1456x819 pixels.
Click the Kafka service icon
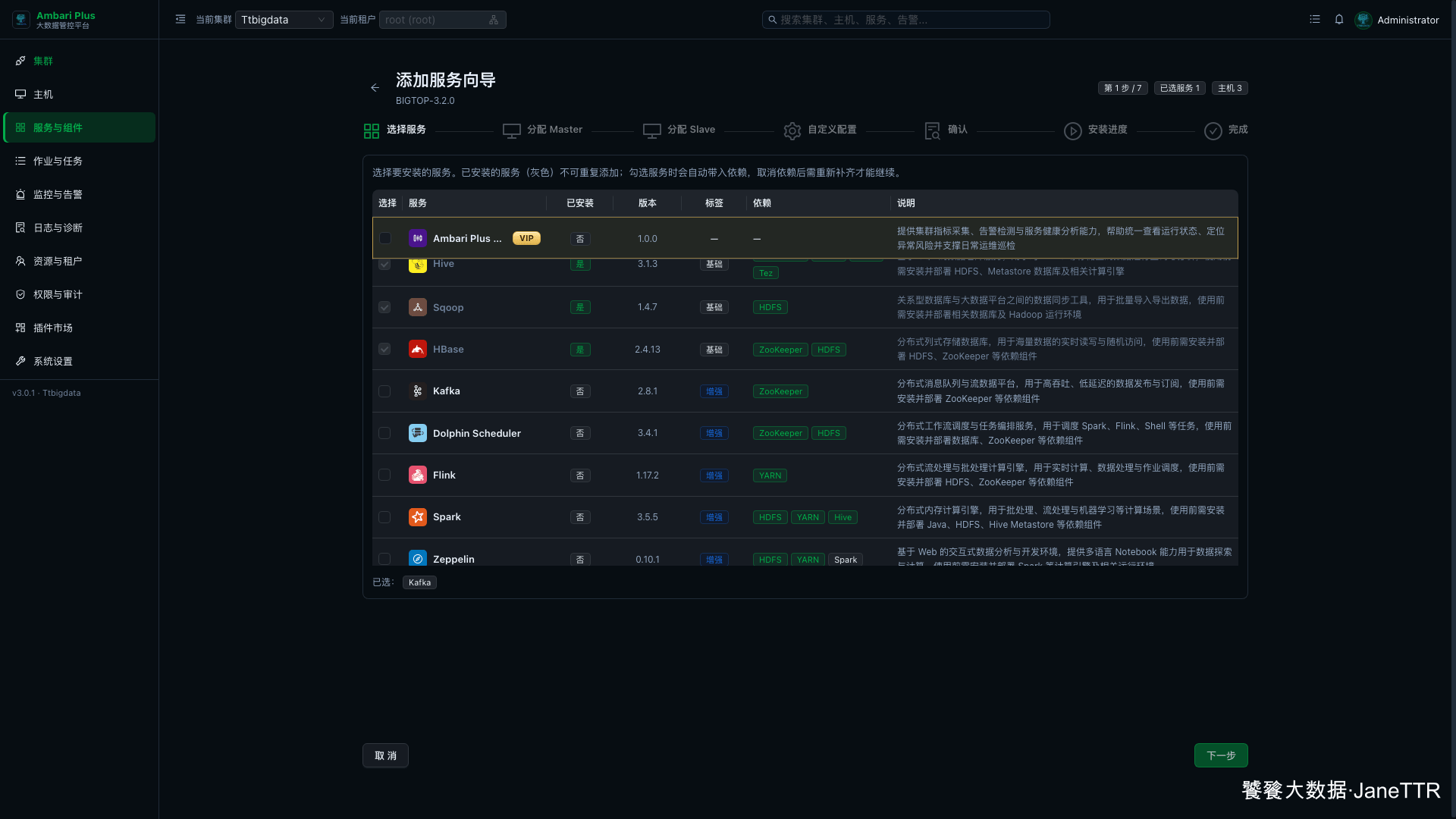click(418, 391)
